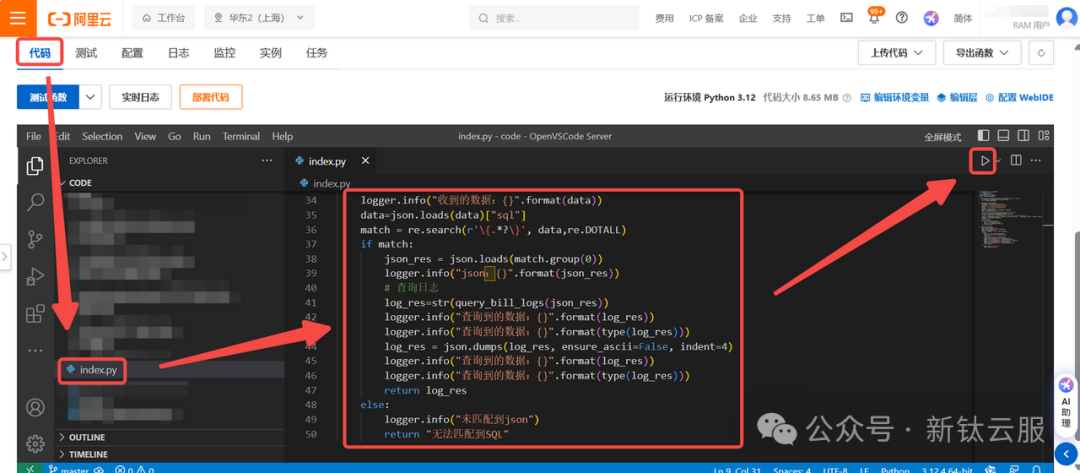Open the floating AI 助理 assistant button
The width and height of the screenshot is (1080, 473).
point(1066,403)
